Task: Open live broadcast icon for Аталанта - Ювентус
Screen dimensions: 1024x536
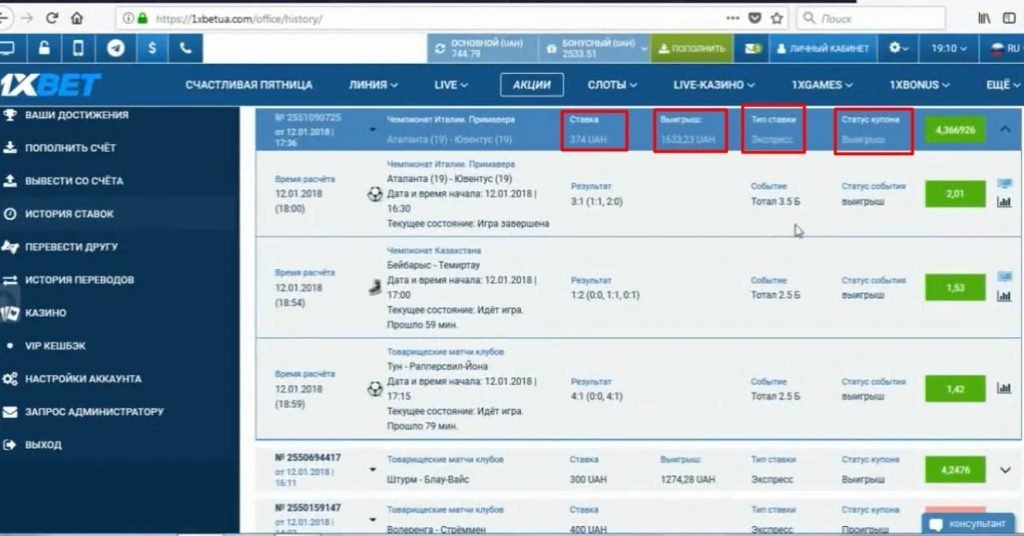Action: click(1004, 184)
